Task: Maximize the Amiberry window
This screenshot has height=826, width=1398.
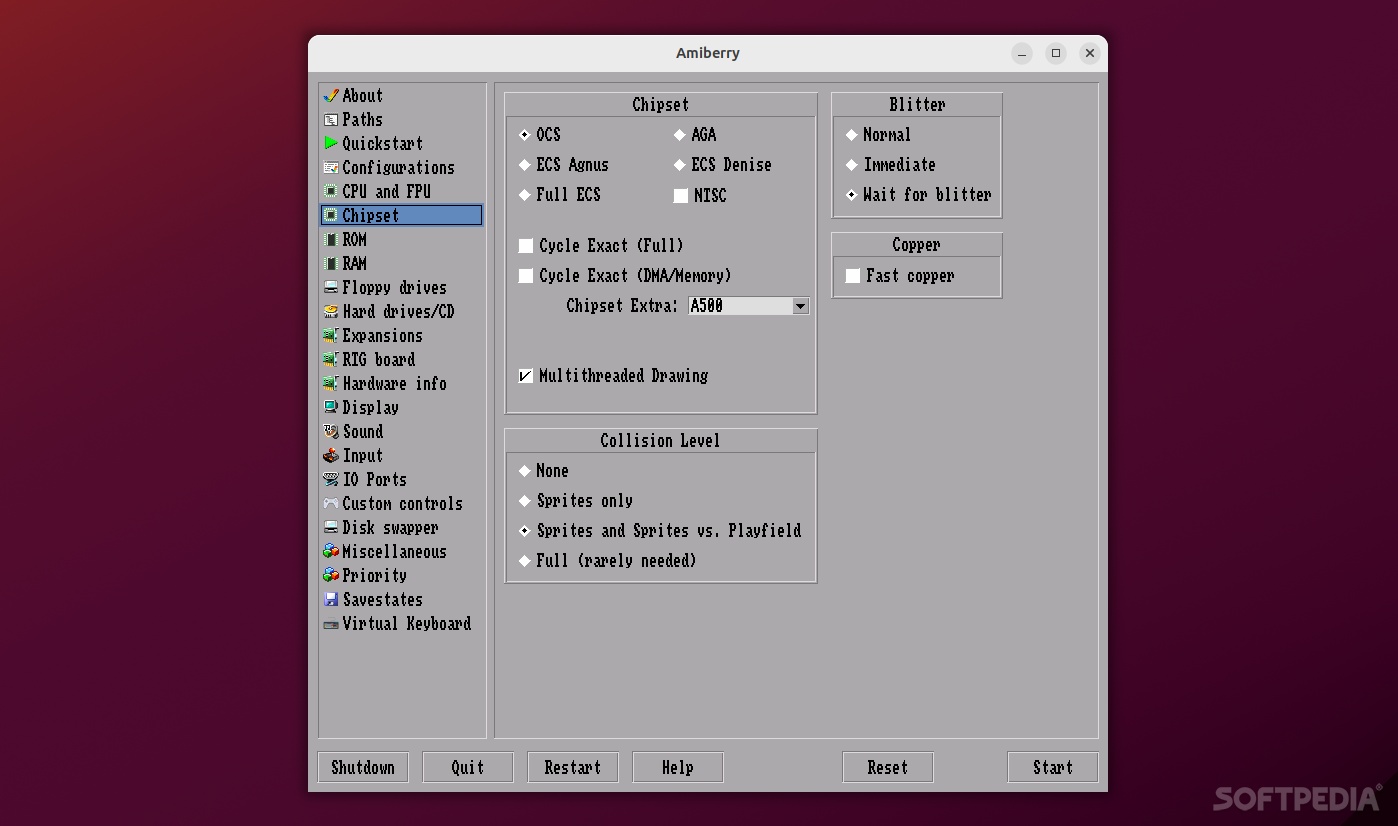Action: (x=1056, y=53)
